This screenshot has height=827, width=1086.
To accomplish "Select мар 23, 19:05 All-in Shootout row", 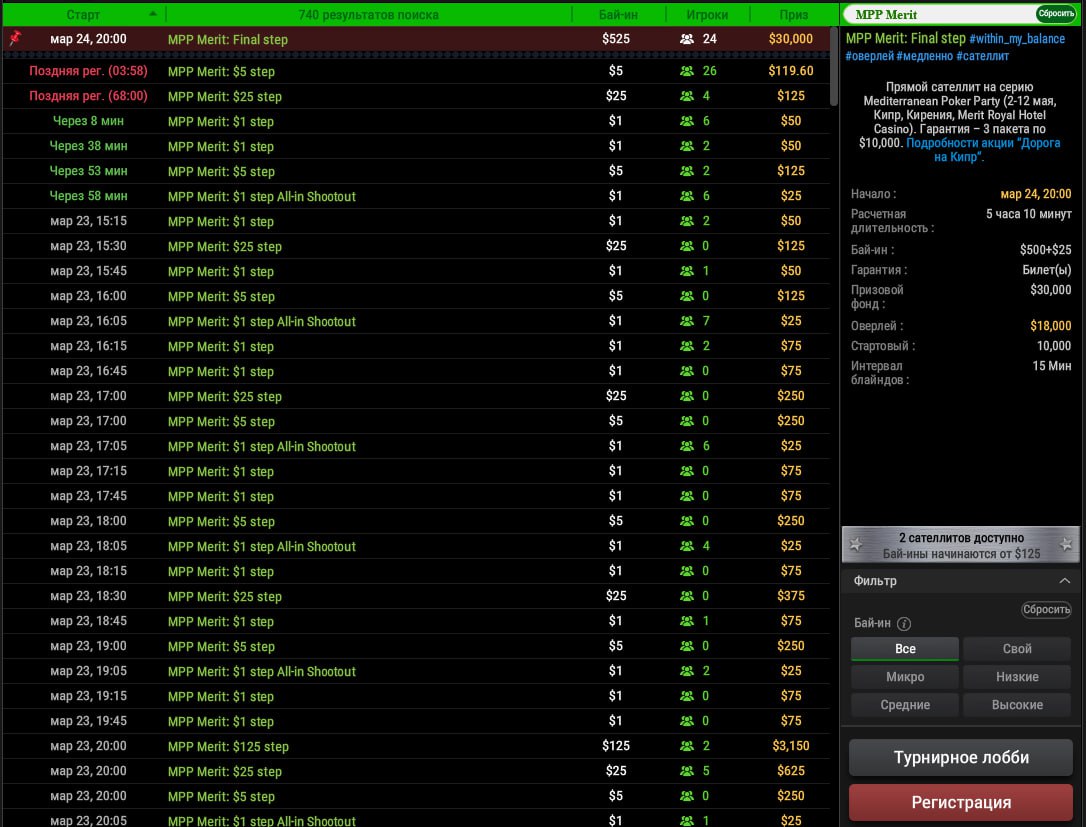I will point(416,671).
